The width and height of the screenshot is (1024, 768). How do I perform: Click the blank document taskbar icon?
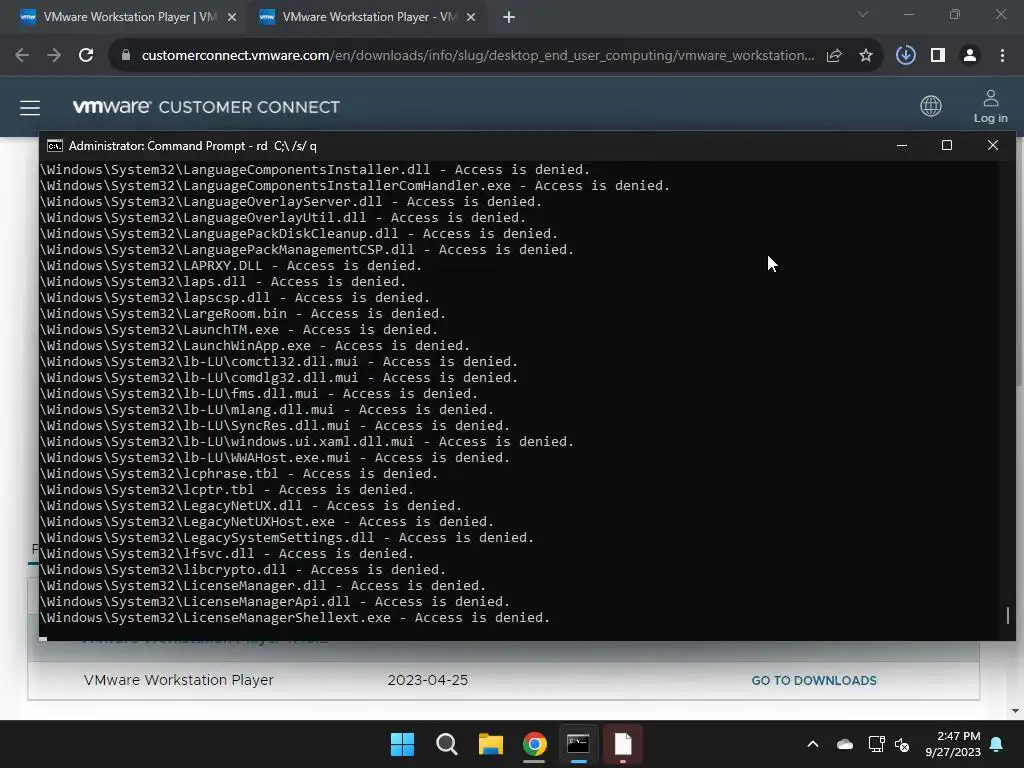(623, 744)
